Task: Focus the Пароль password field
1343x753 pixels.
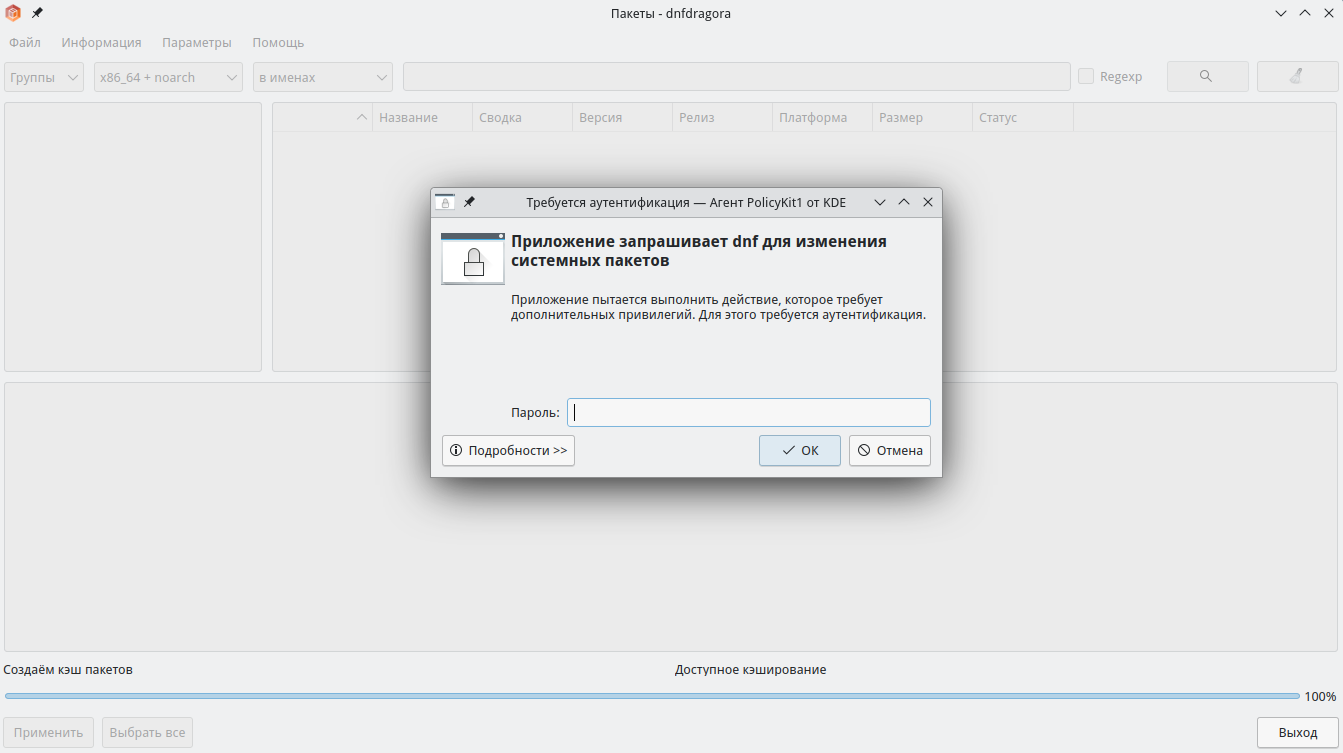Action: 749,412
